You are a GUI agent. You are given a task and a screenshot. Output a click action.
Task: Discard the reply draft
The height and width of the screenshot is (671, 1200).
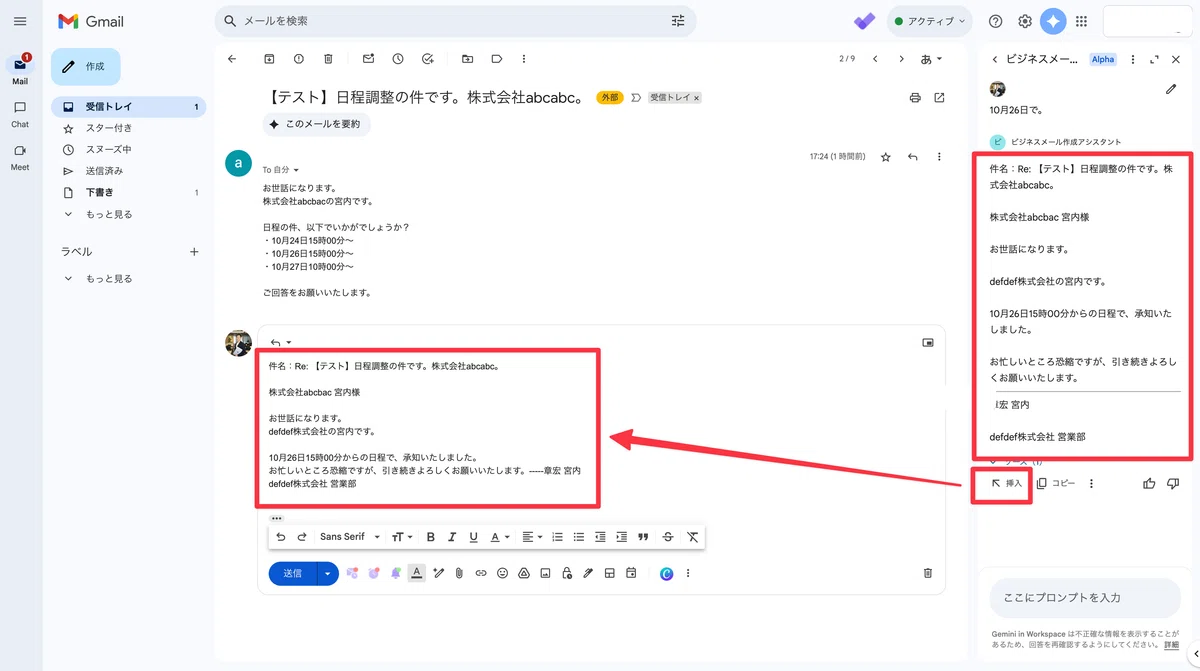point(927,573)
